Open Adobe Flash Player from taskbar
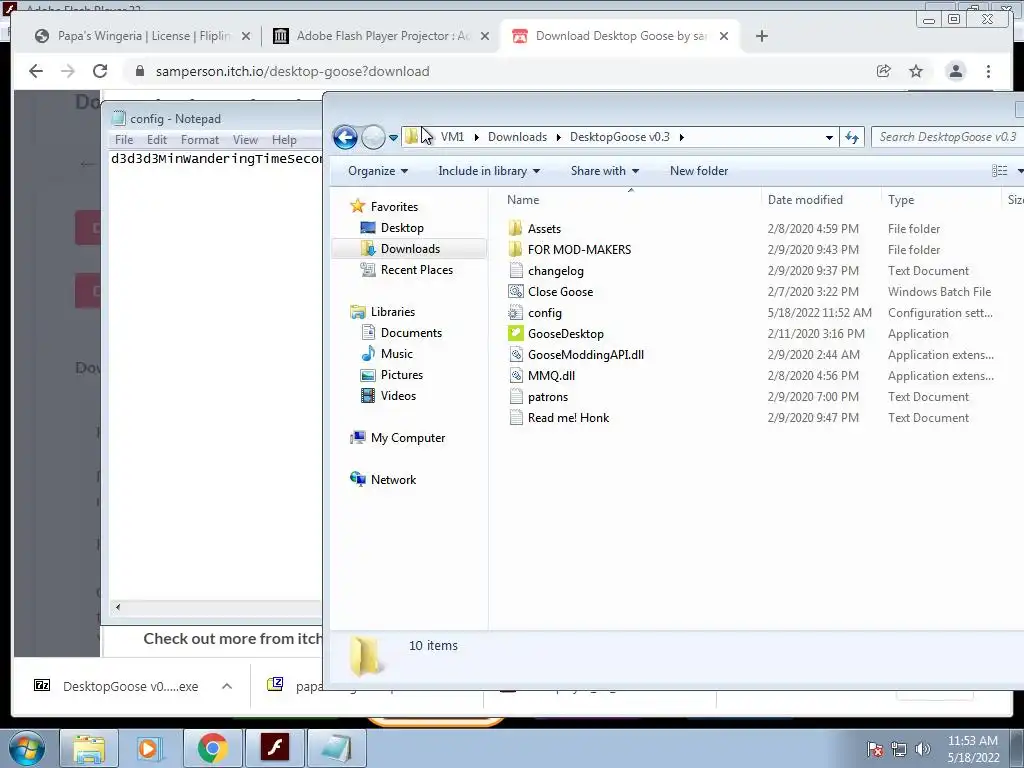1024x768 pixels. tap(275, 748)
